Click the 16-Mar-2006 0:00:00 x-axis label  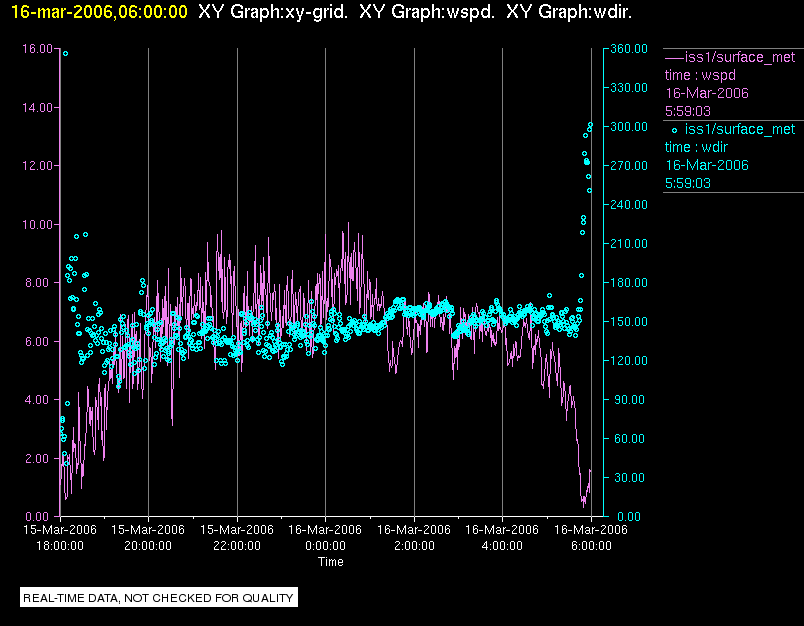click(324, 537)
